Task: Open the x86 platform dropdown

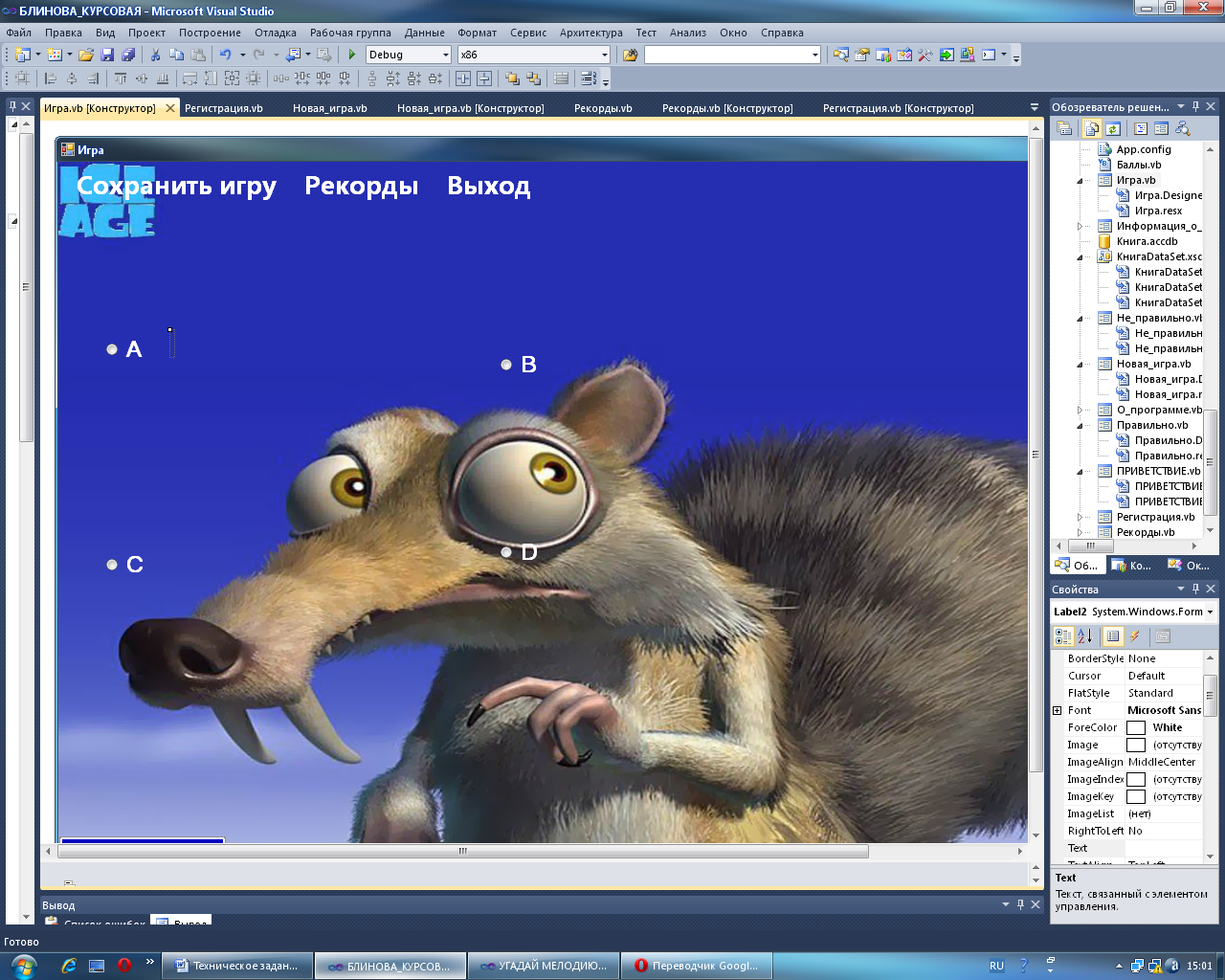Action: 604,55
